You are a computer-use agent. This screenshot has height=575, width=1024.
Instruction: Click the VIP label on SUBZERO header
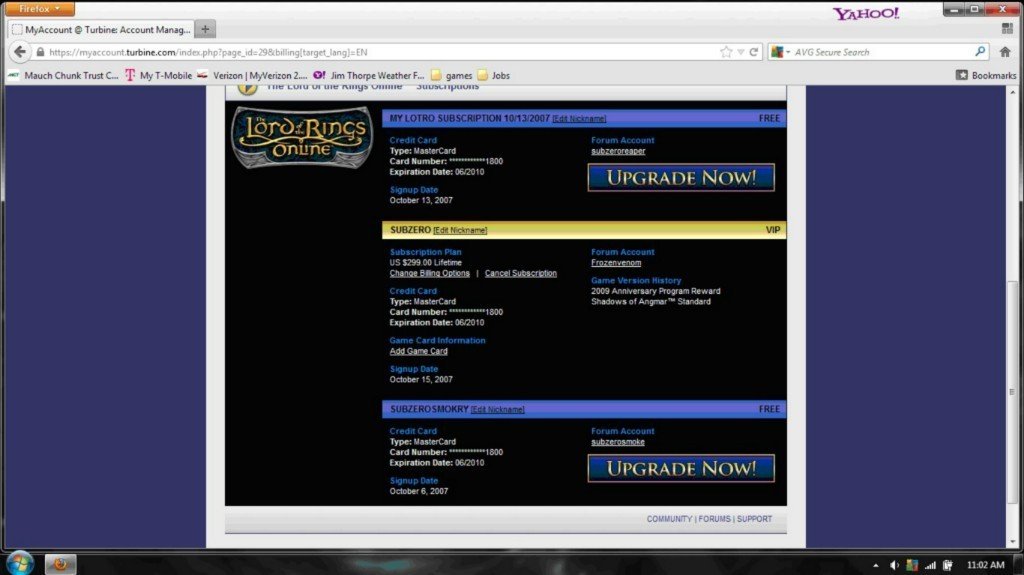tap(773, 230)
